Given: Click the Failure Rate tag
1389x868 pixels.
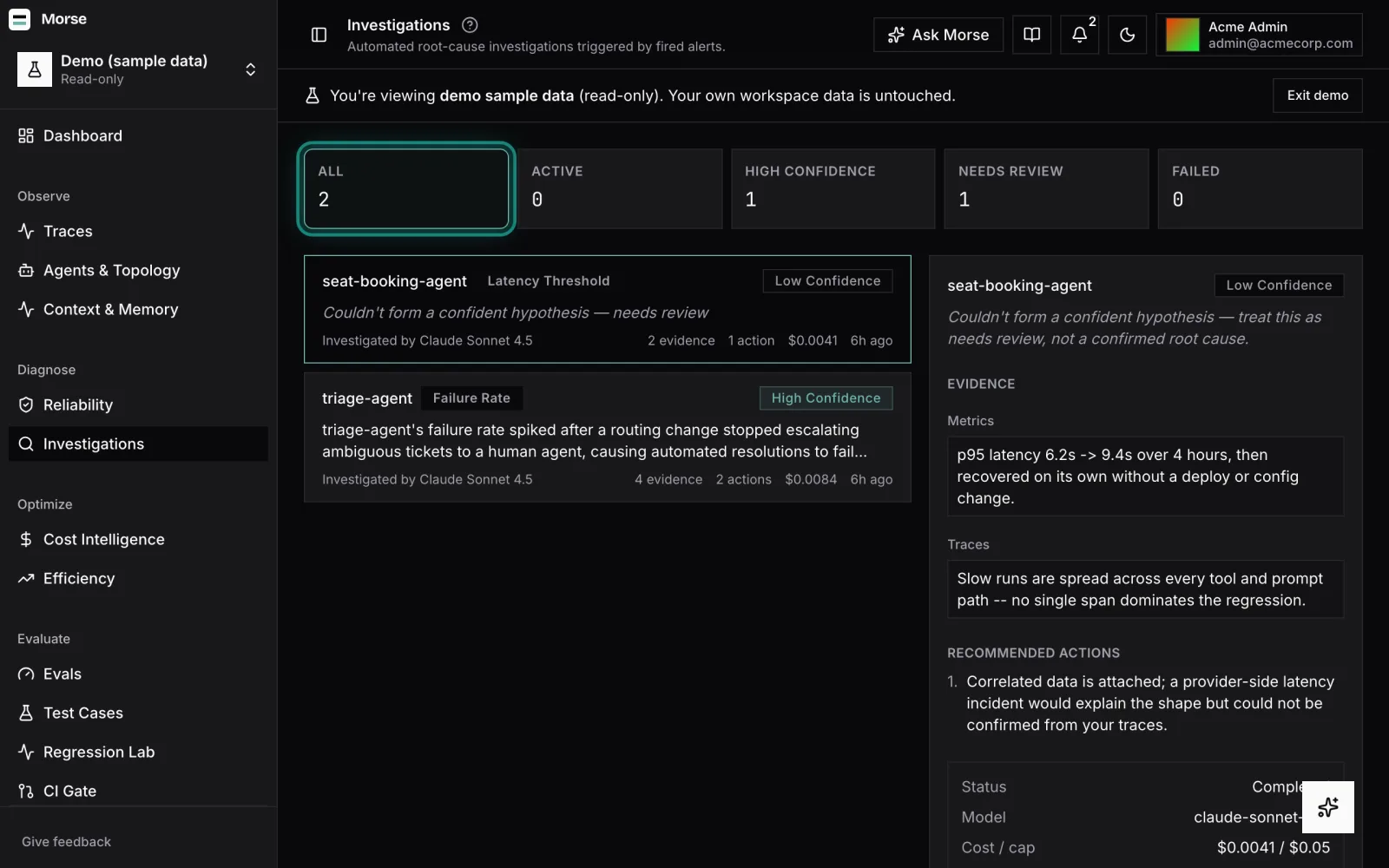Looking at the screenshot, I should pyautogui.click(x=471, y=398).
